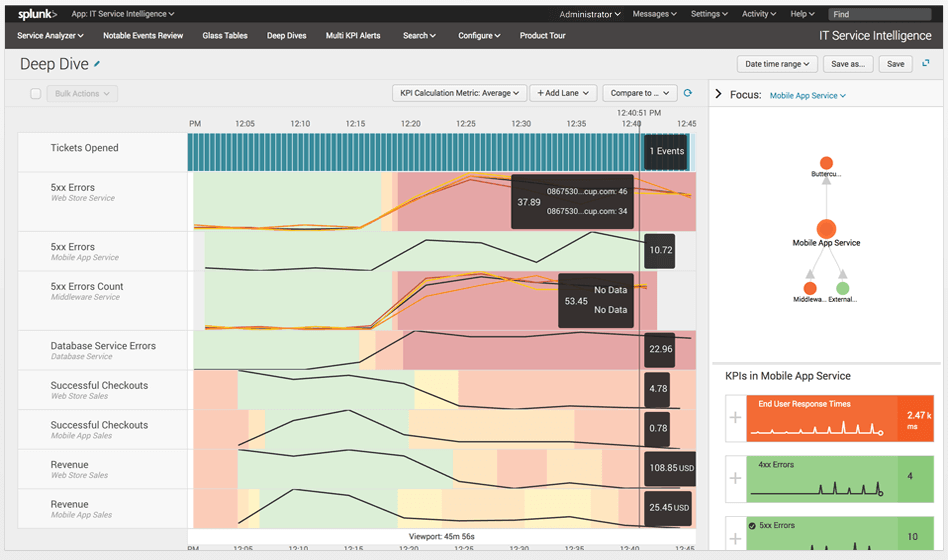Click the Splunk logo
The image size is (948, 560).
37,14
